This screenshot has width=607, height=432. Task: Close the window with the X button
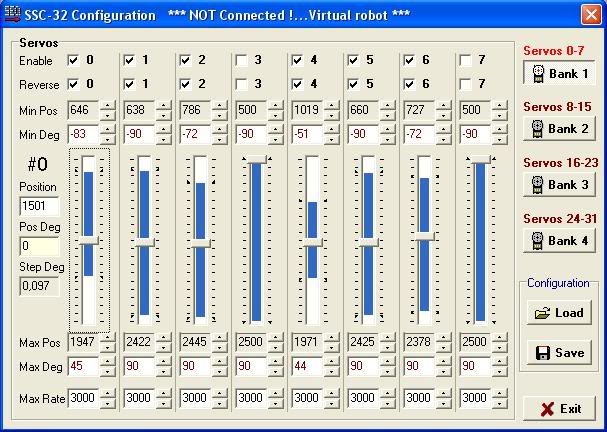pos(591,15)
